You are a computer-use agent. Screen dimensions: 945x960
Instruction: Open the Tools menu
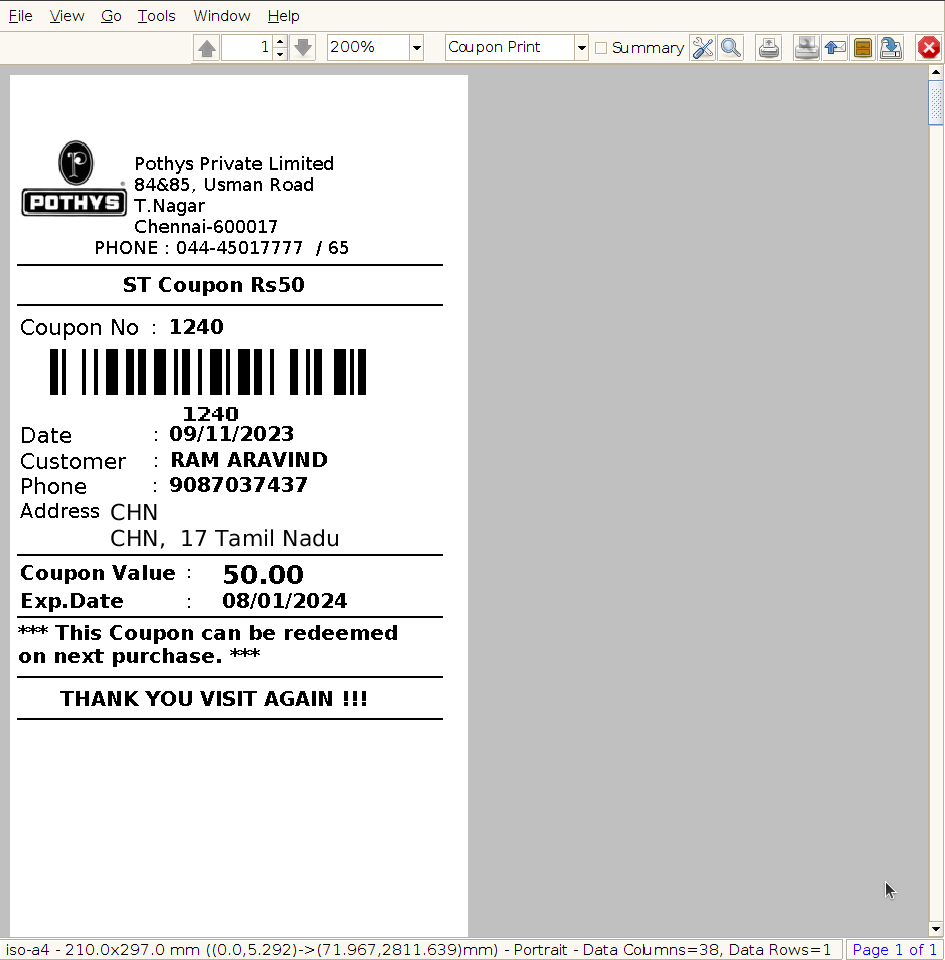[156, 16]
